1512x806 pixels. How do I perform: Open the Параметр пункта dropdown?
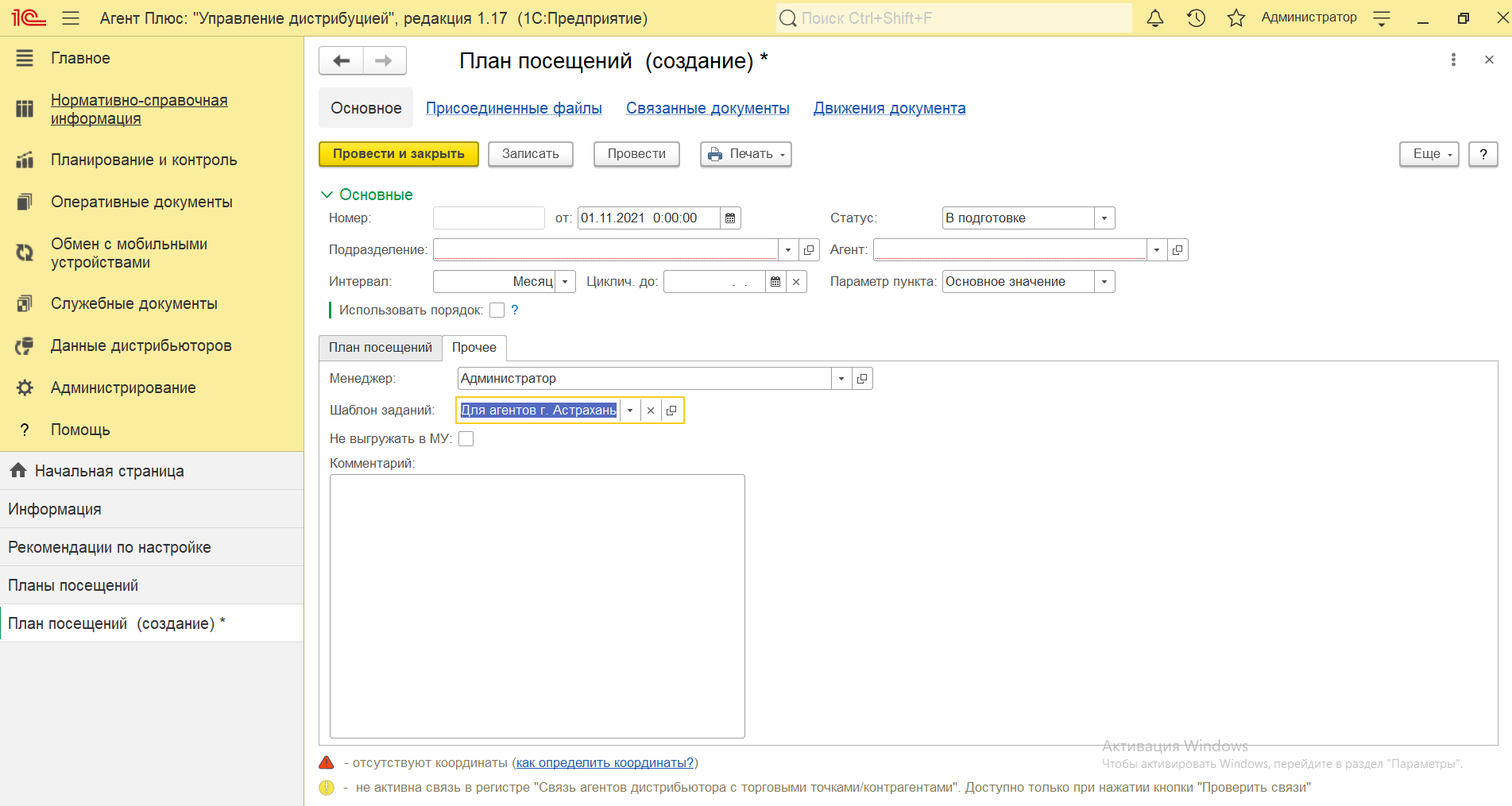[1104, 281]
